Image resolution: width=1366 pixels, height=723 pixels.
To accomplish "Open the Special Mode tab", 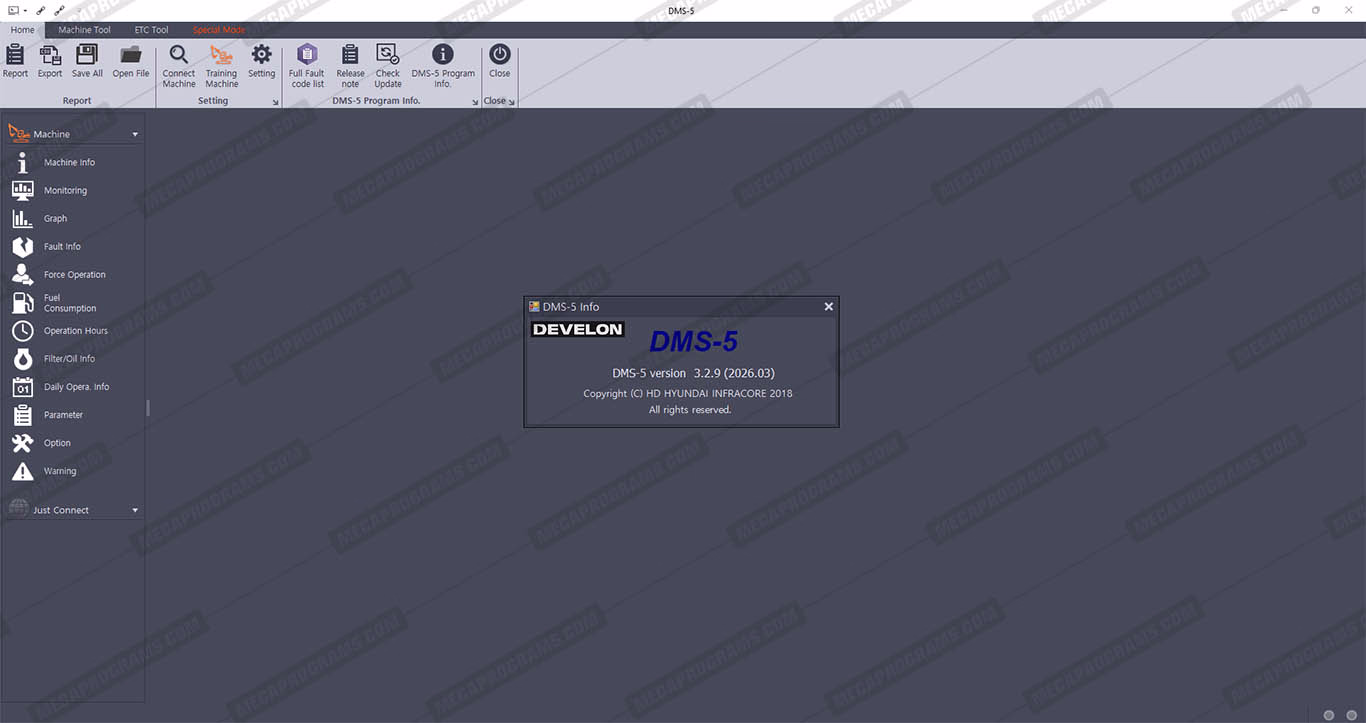I will coord(219,30).
